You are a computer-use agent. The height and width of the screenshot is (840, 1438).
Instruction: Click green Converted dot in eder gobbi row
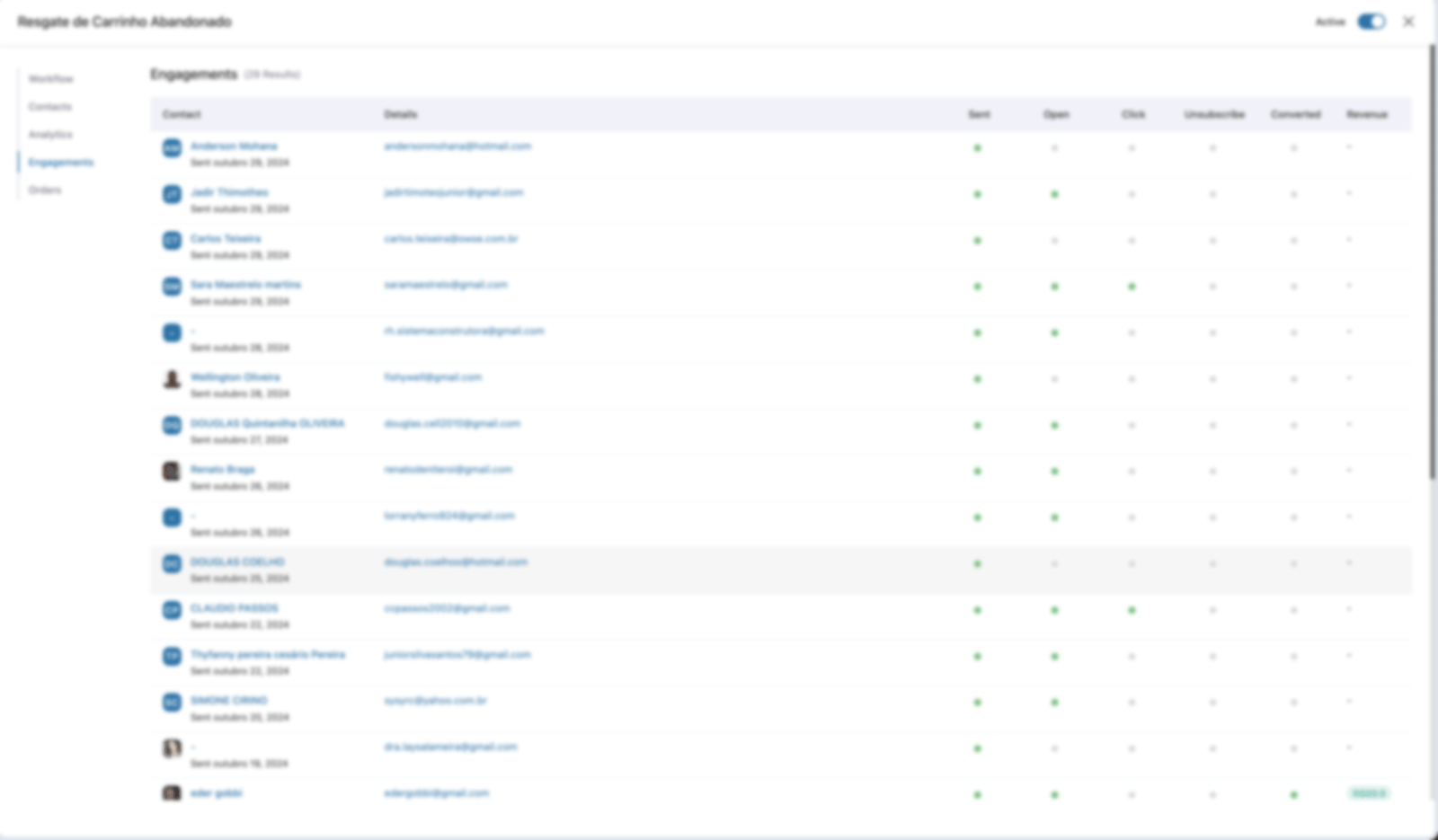pyautogui.click(x=1293, y=795)
